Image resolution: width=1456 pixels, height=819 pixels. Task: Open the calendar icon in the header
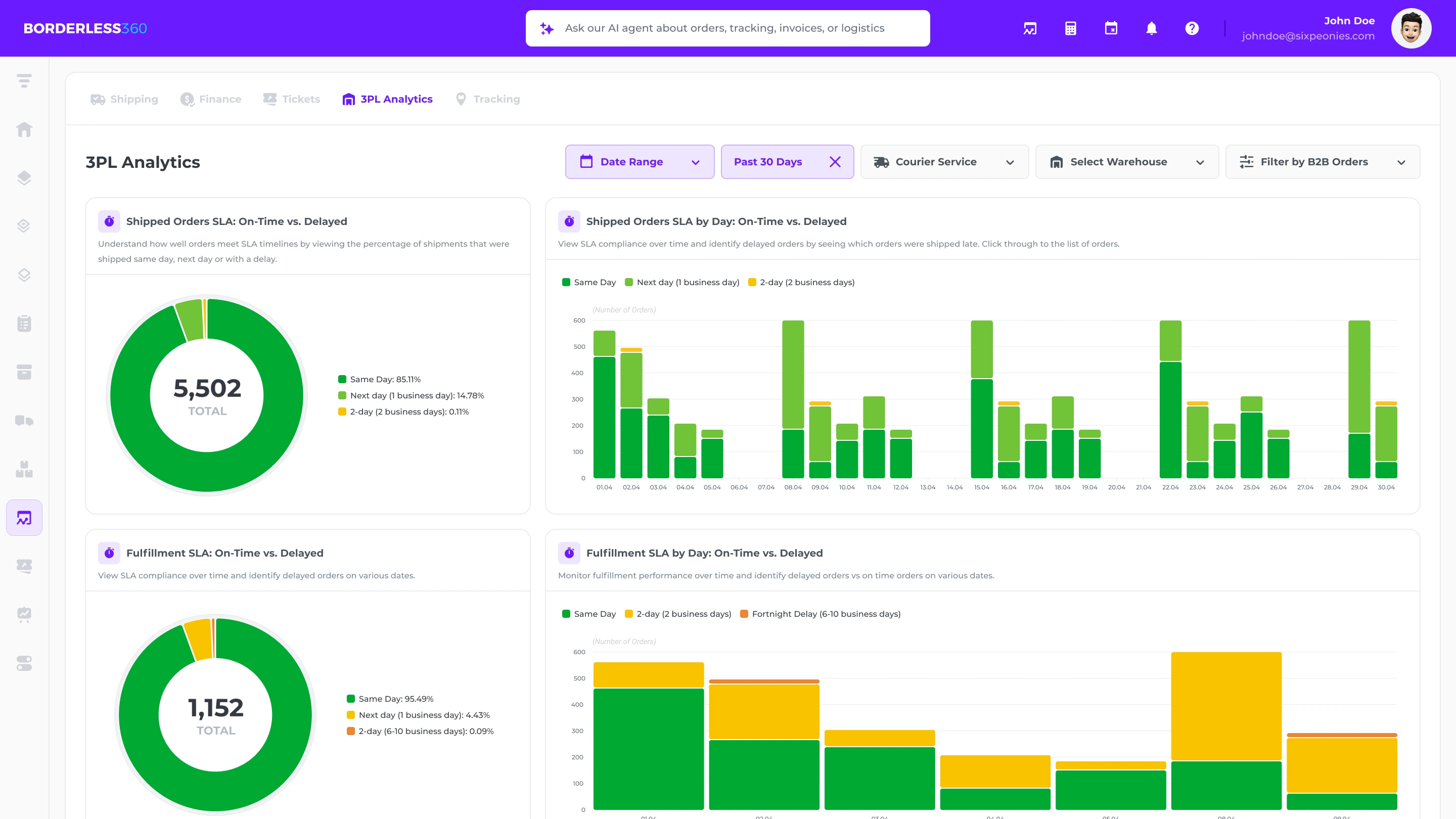tap(1111, 28)
